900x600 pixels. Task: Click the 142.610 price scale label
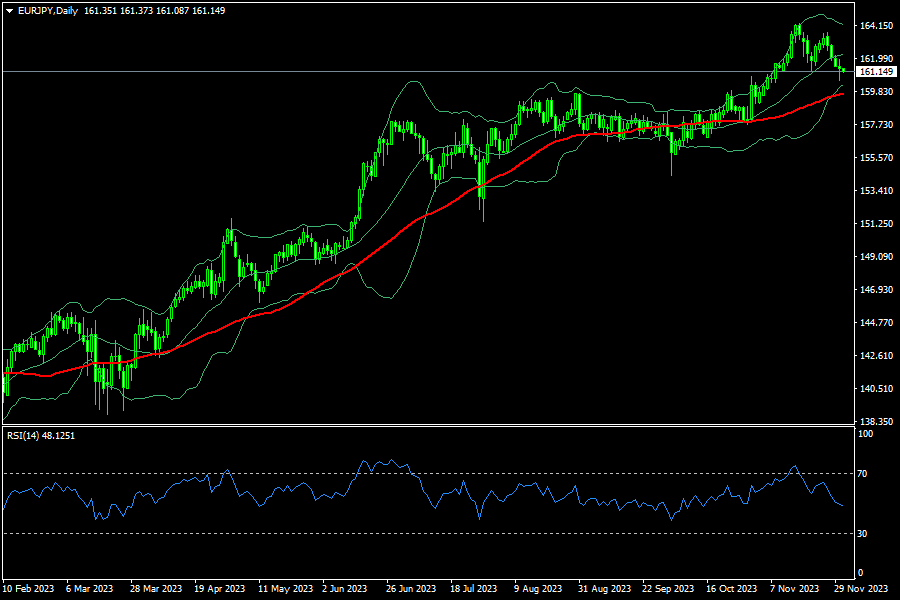[876, 356]
